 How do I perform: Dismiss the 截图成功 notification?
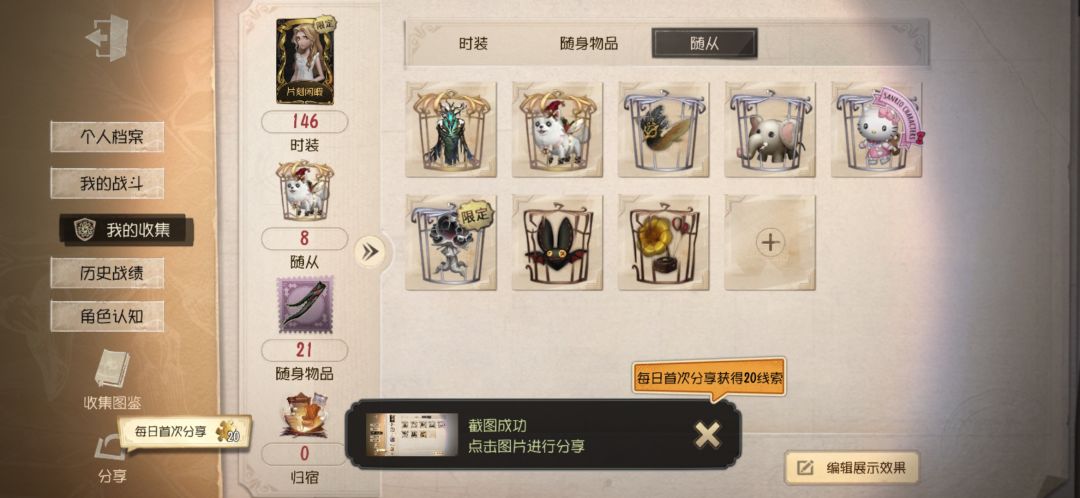[x=707, y=434]
